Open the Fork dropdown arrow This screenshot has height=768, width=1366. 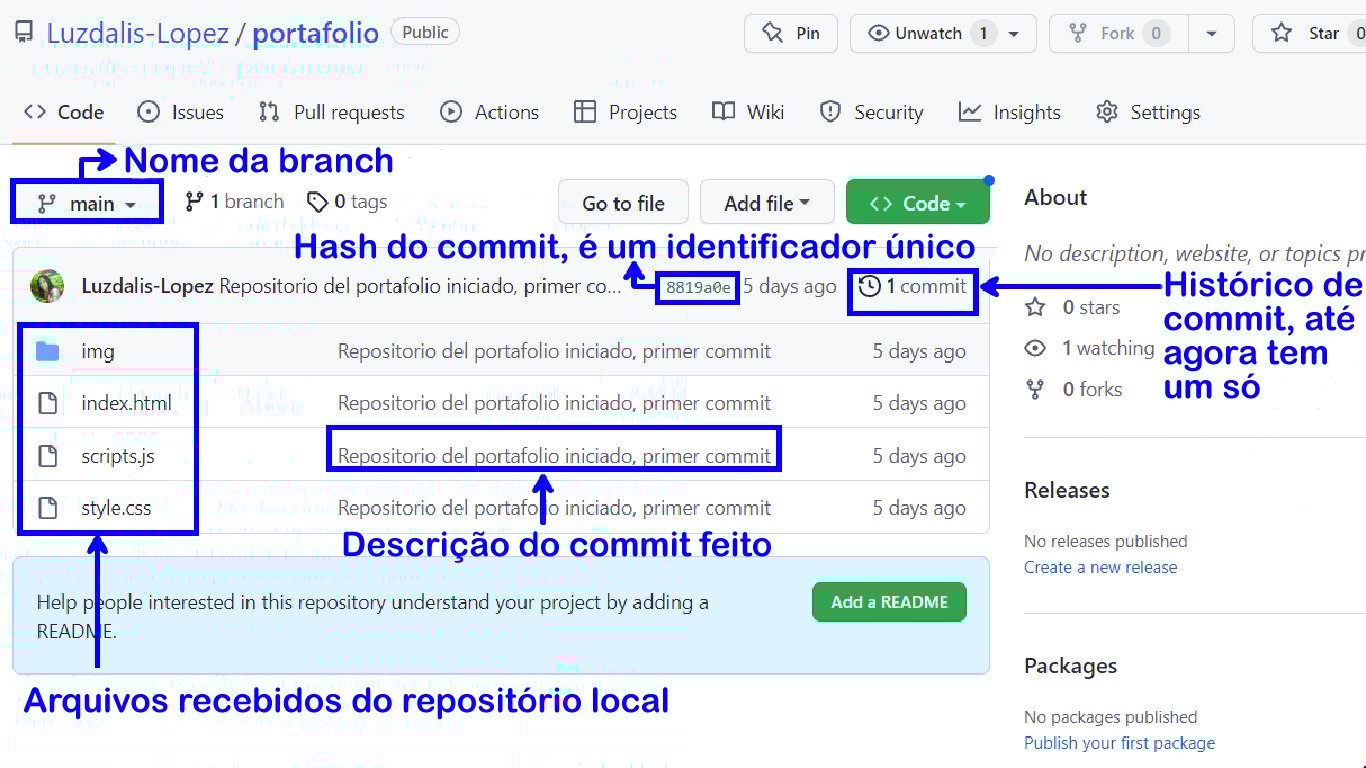tap(1212, 34)
